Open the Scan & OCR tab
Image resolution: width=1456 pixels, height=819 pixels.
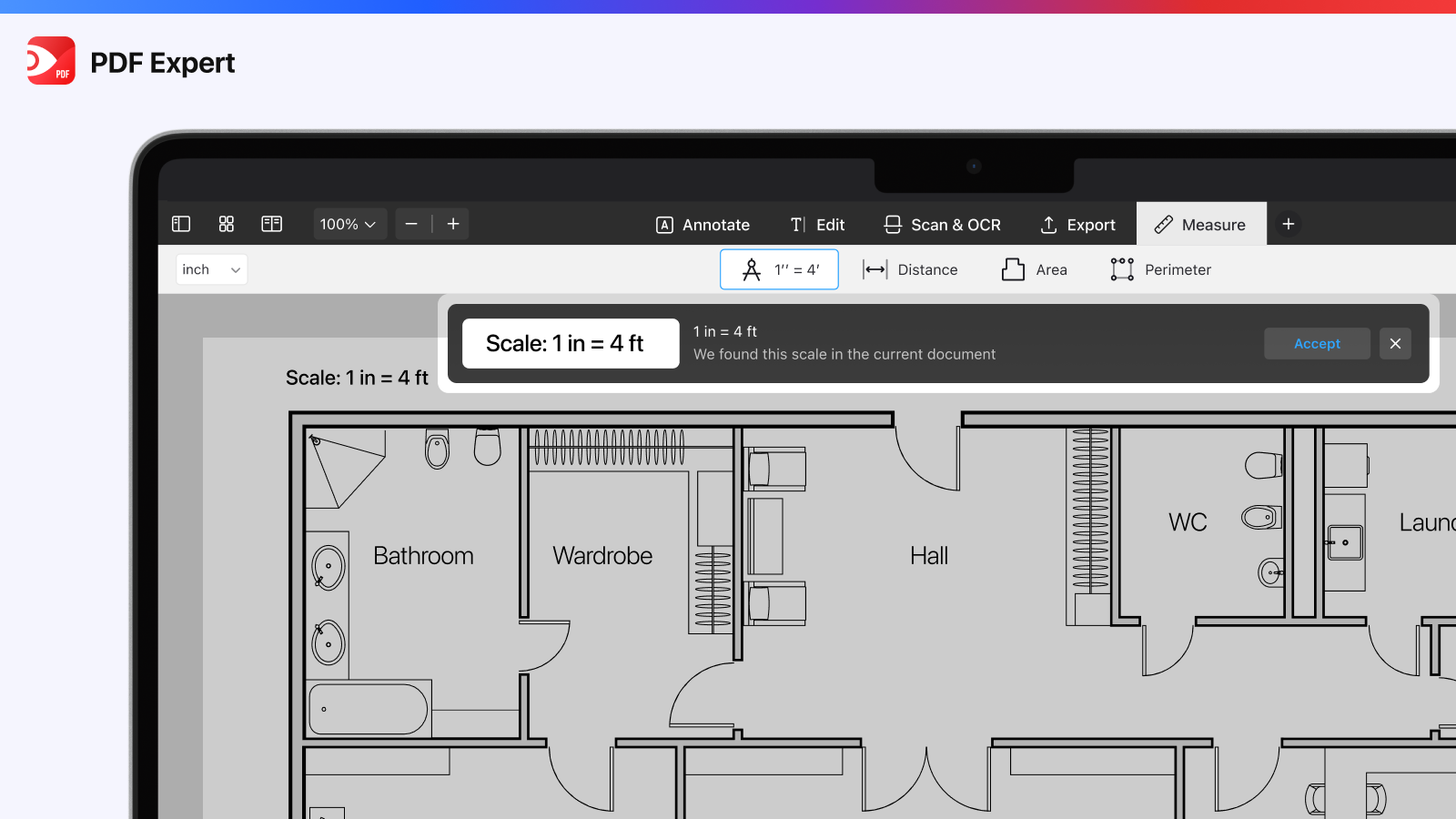943,225
